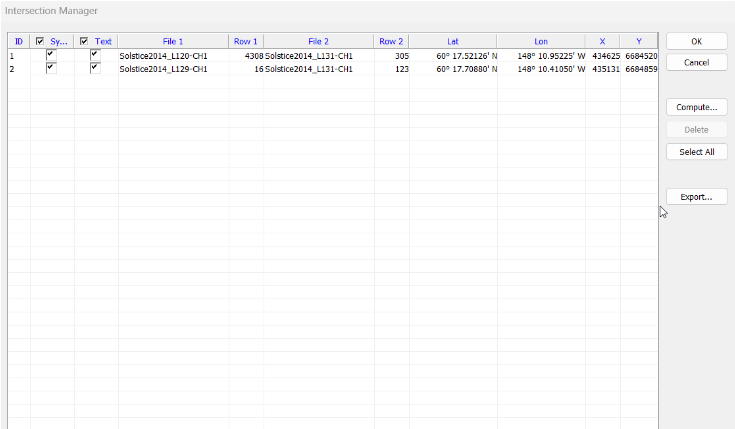Select longitude cell 148° 10.95225' W
This screenshot has width=735, height=429.
pos(541,56)
